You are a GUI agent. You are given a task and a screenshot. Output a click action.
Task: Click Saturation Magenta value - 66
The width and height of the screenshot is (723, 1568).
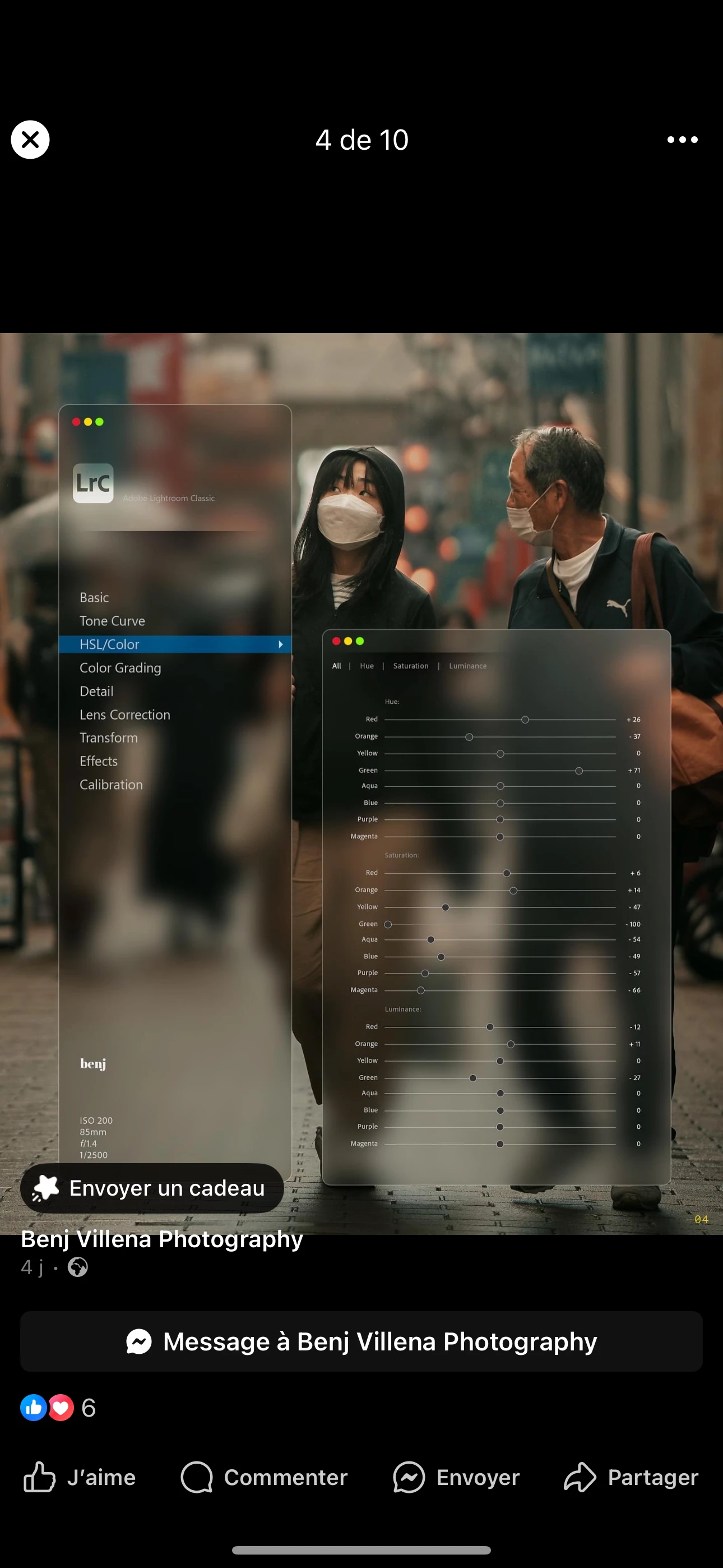[x=634, y=990]
